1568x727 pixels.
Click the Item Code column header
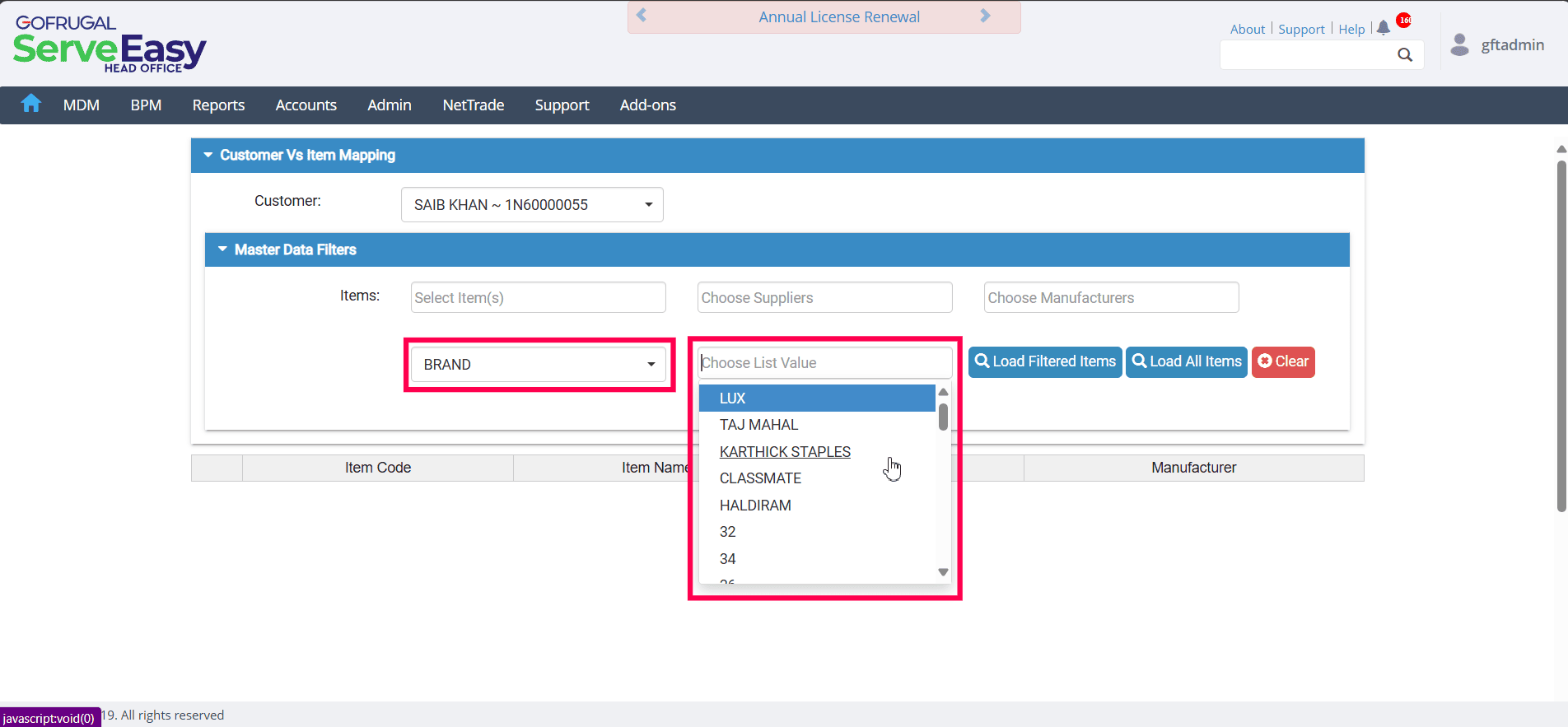(x=378, y=468)
